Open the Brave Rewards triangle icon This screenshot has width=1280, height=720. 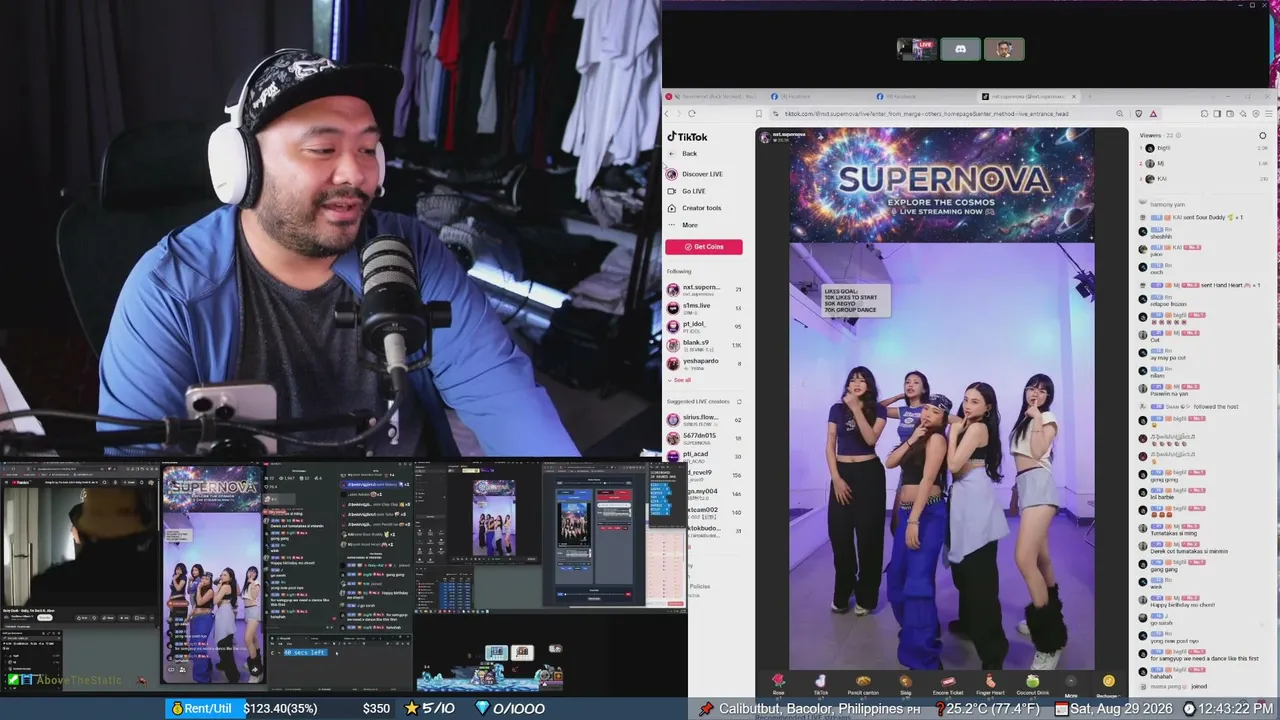click(x=1153, y=114)
